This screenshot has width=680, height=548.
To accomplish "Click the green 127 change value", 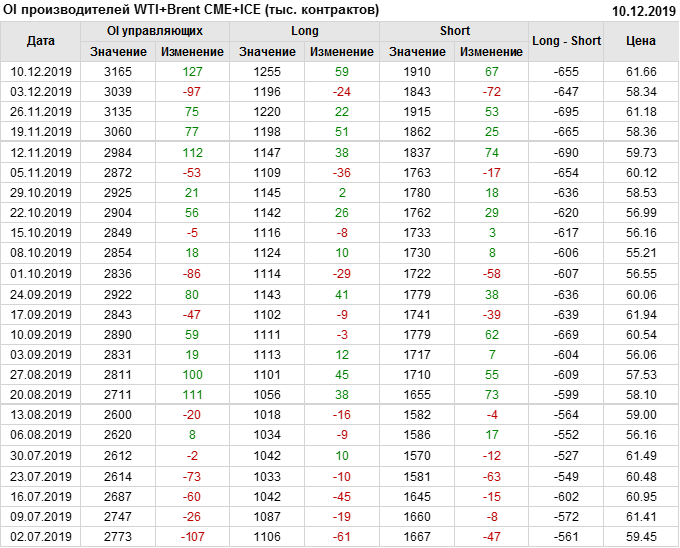I will 193,71.
